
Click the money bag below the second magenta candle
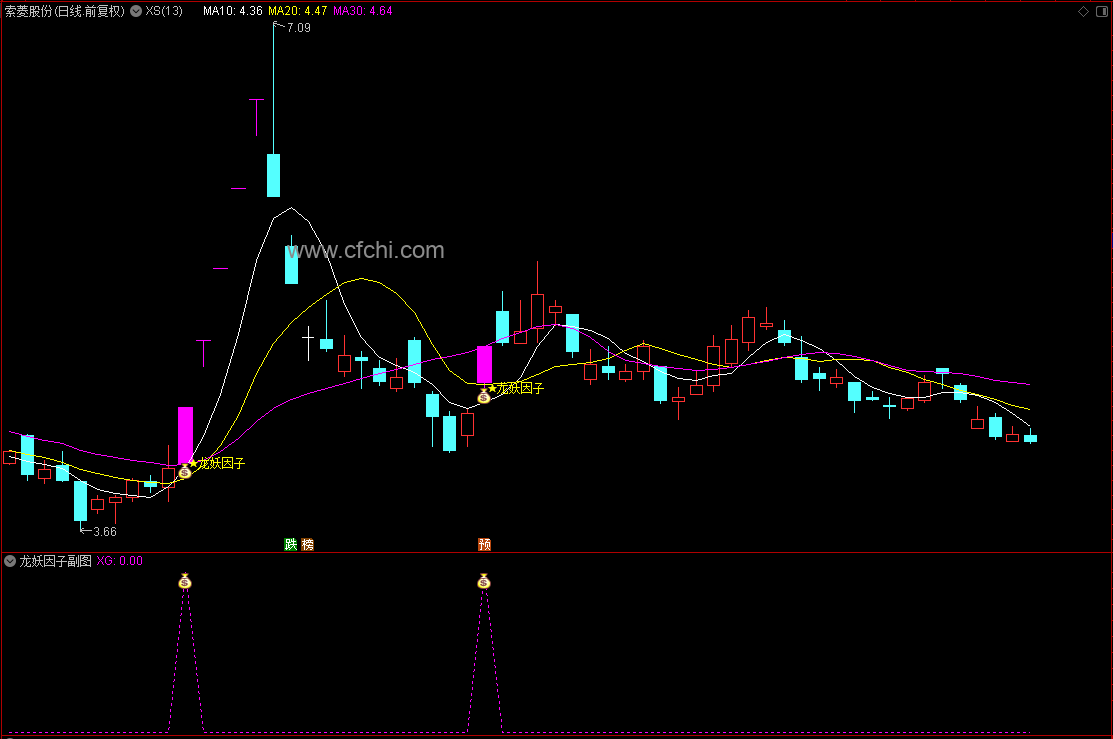coord(483,396)
